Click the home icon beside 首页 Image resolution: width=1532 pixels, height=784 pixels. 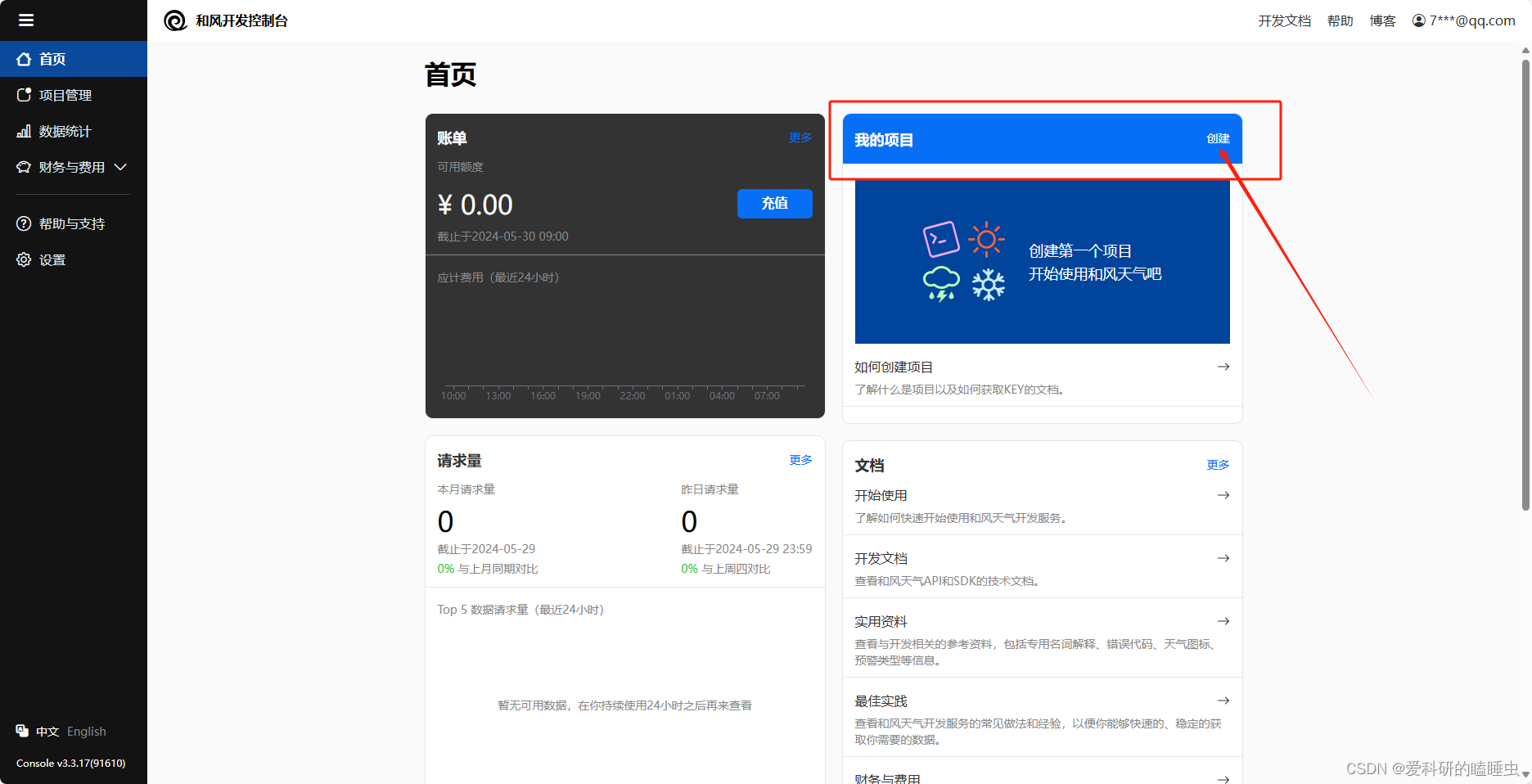coord(24,59)
